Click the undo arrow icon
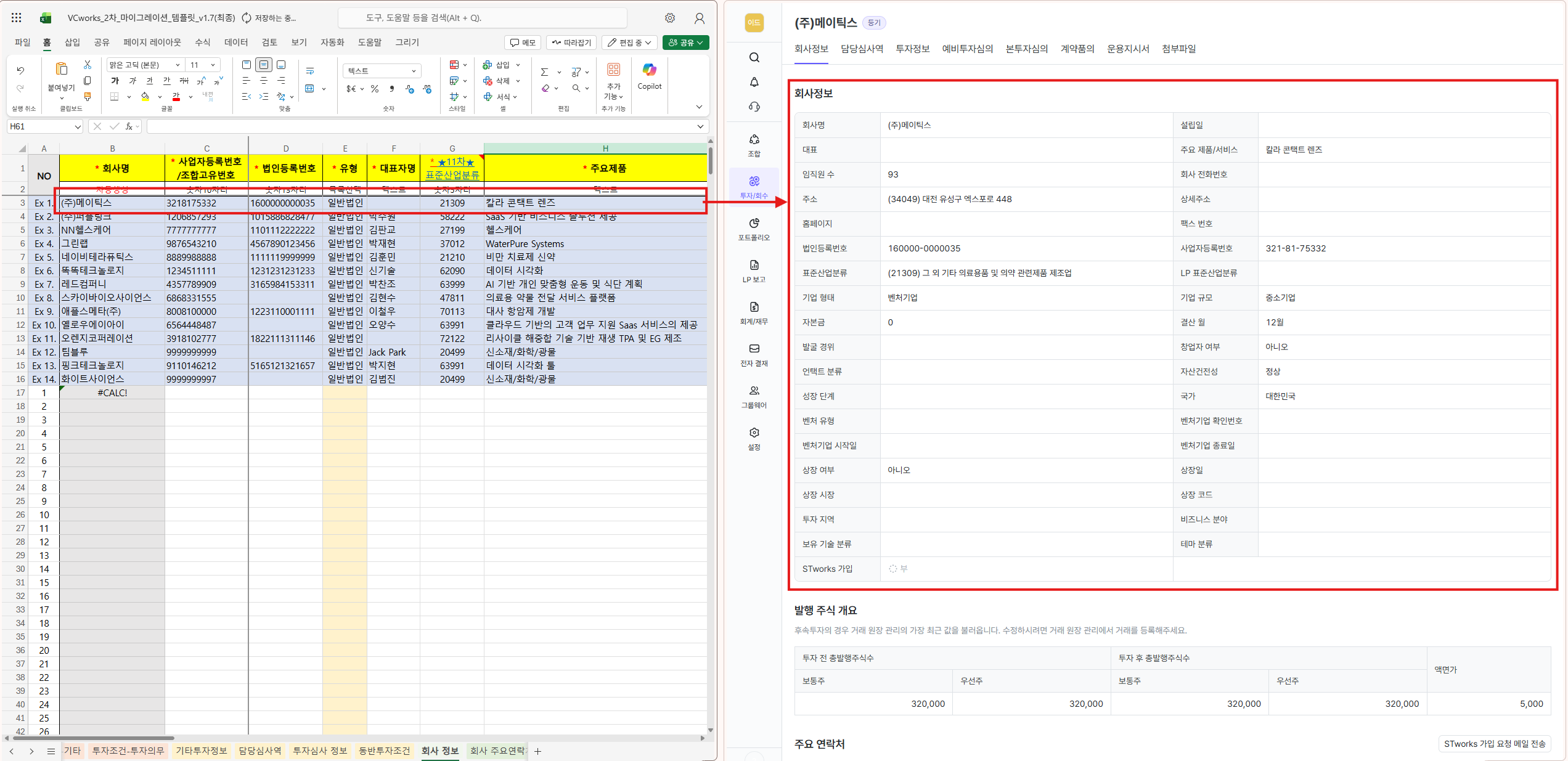The width and height of the screenshot is (1568, 761). tap(21, 71)
